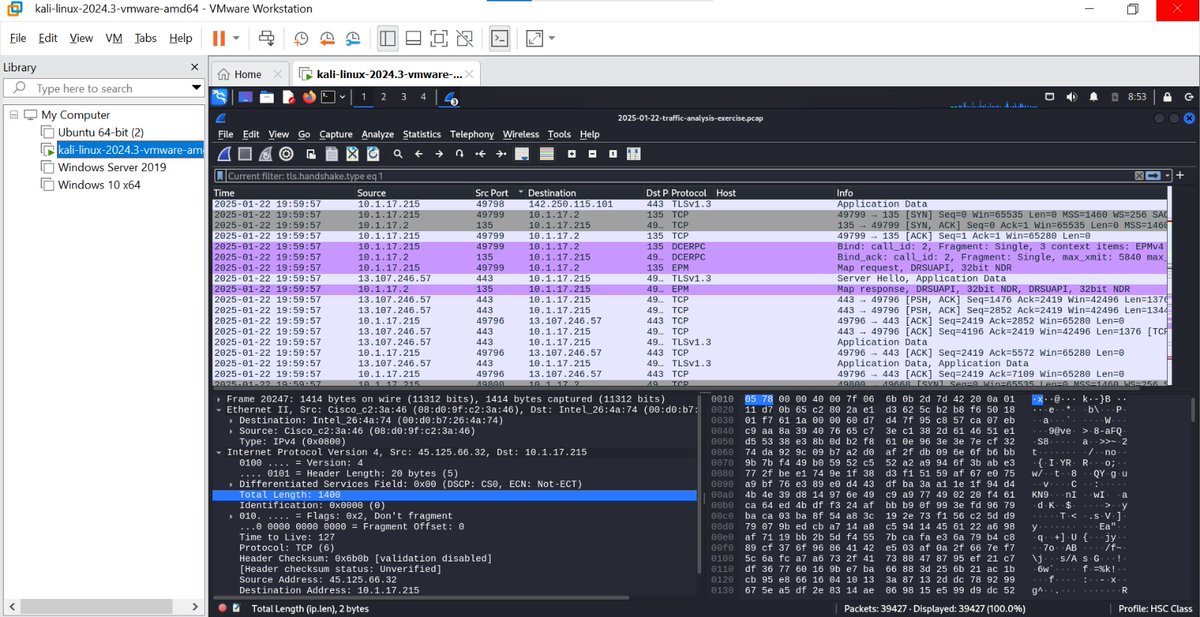Launch terminal emulator from Kali panel

click(328, 97)
